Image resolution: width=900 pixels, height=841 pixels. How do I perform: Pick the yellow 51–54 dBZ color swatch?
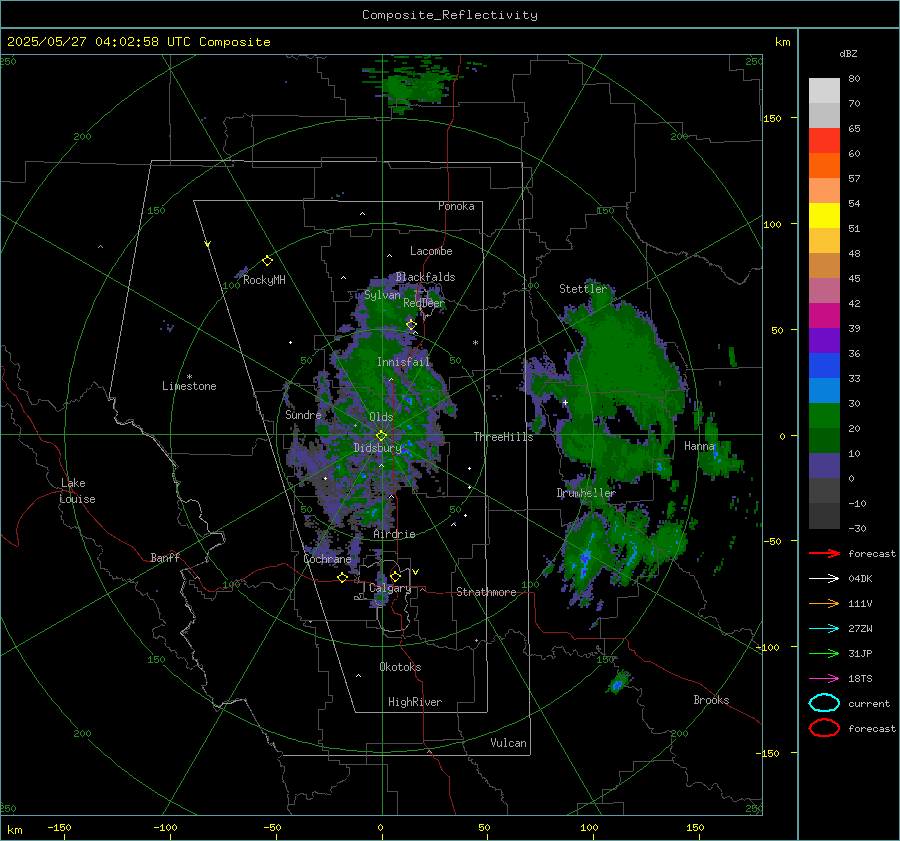click(x=824, y=215)
